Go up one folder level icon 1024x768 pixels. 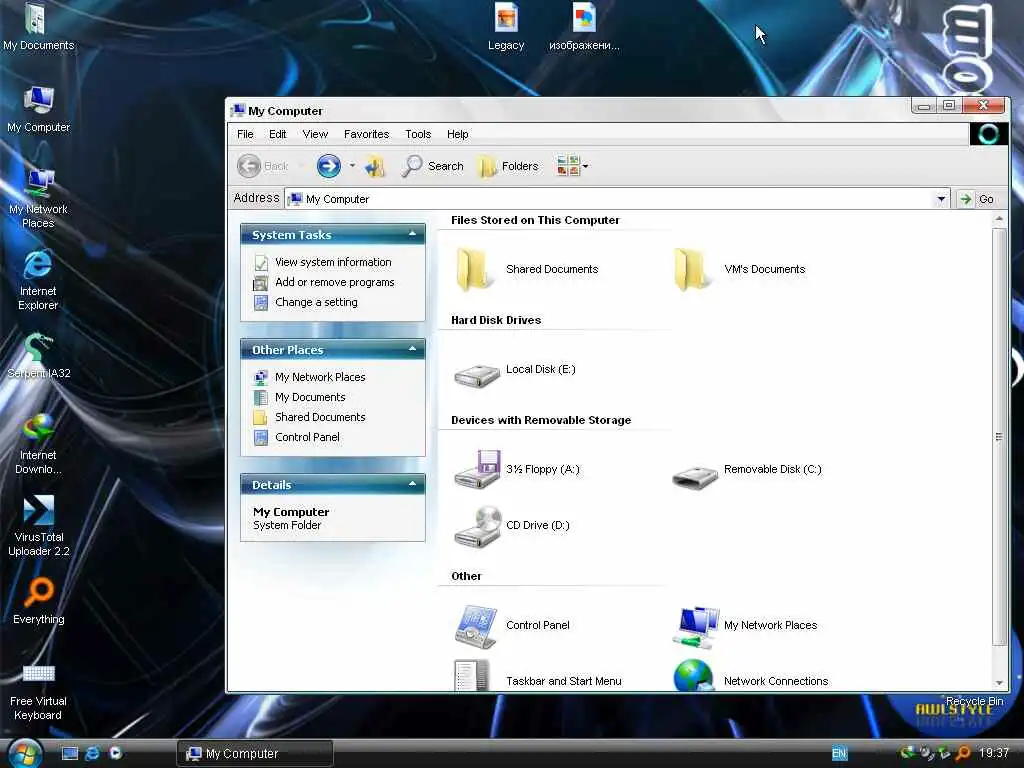pyautogui.click(x=375, y=166)
